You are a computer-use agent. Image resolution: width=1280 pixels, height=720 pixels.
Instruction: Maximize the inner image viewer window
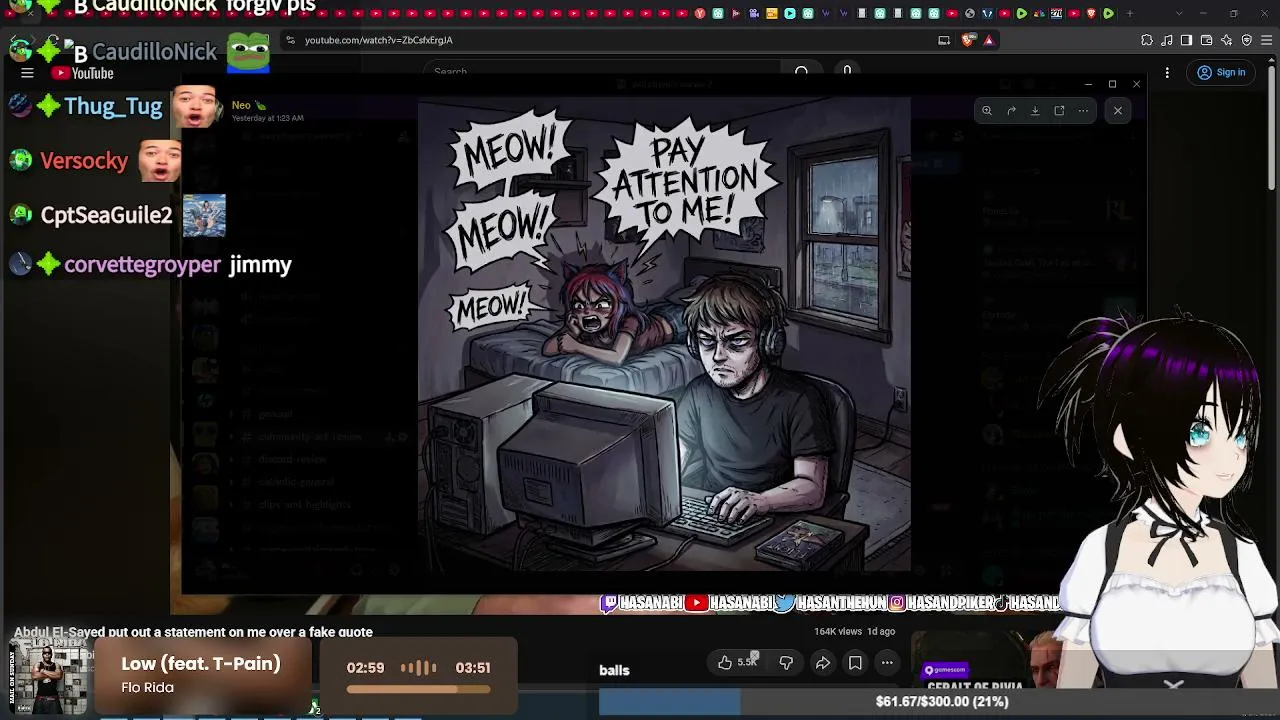[x=1112, y=84]
